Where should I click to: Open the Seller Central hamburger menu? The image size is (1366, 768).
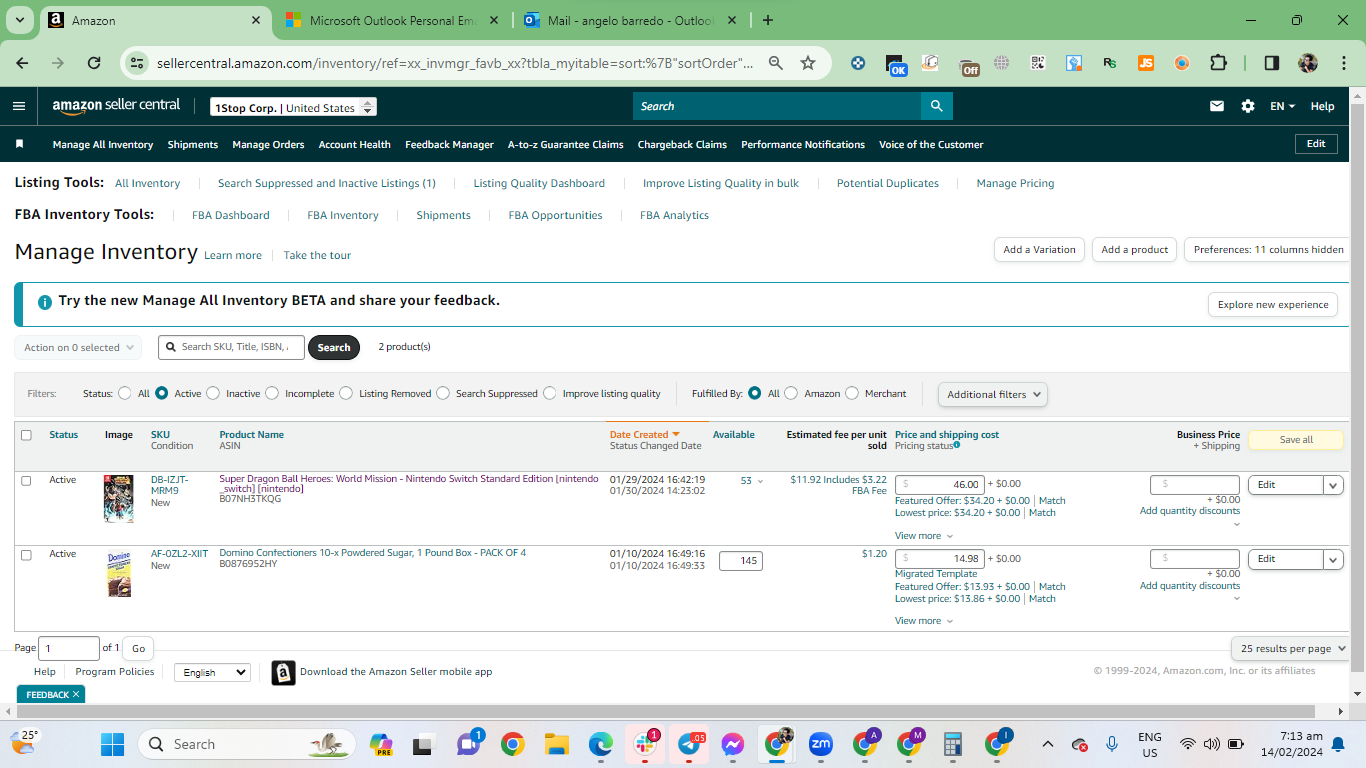click(x=19, y=106)
